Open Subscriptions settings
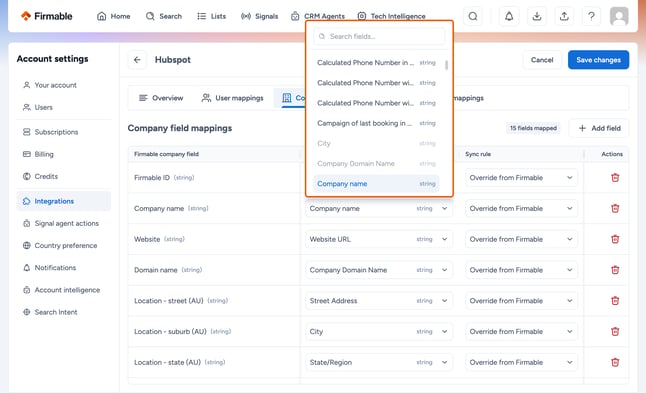 point(64,132)
